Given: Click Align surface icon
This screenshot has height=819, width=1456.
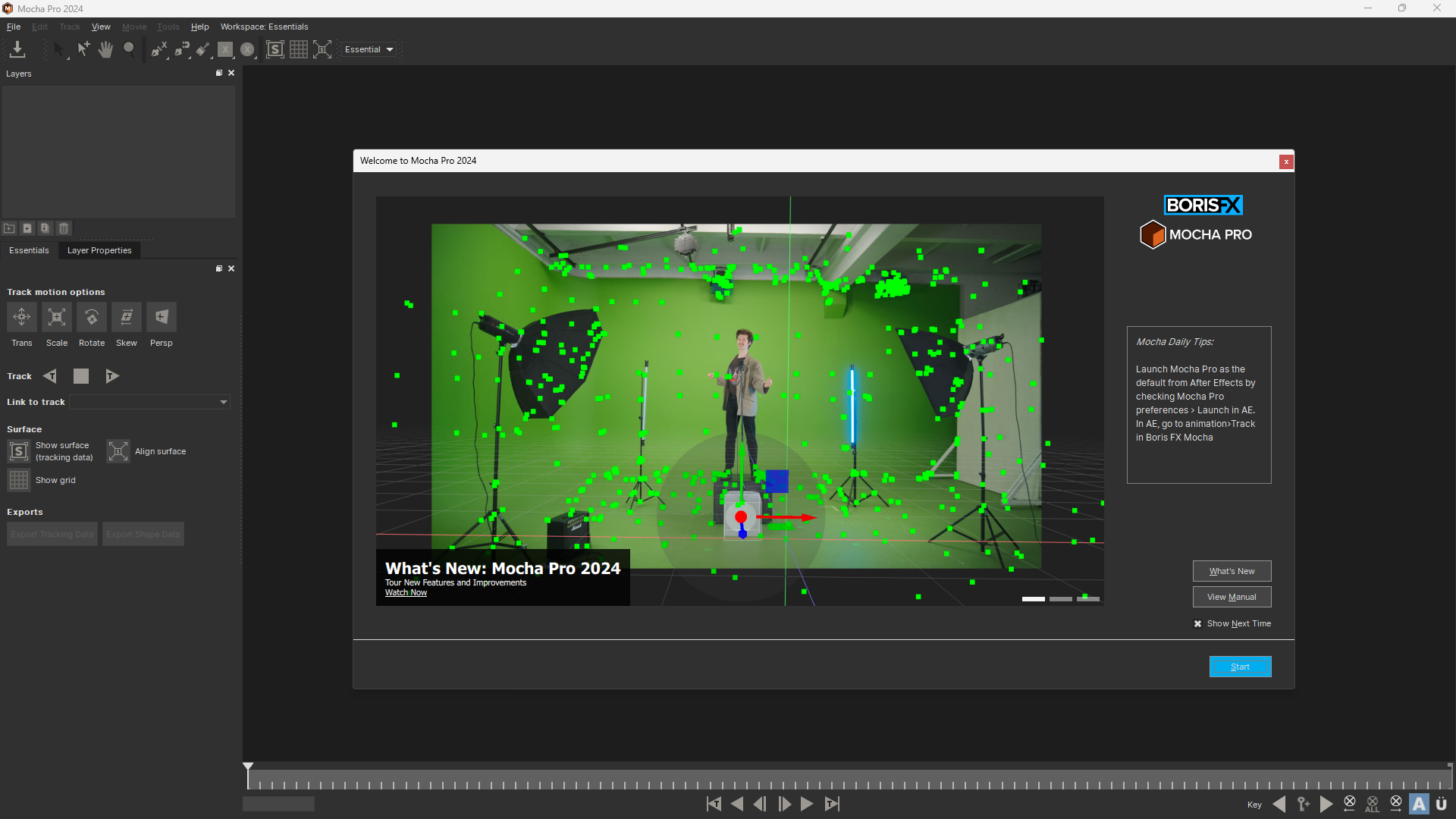Looking at the screenshot, I should [118, 451].
